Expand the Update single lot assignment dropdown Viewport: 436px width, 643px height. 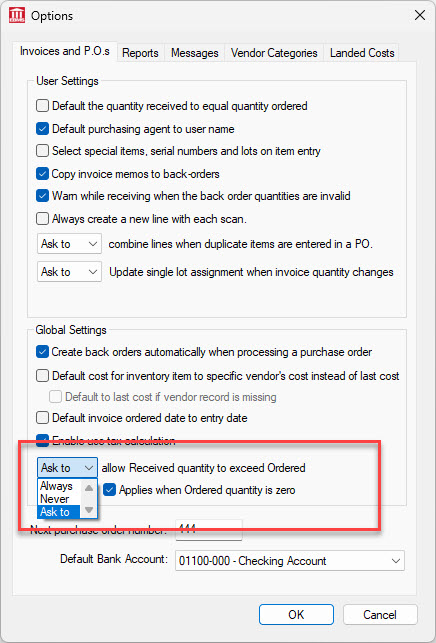[x=69, y=272]
